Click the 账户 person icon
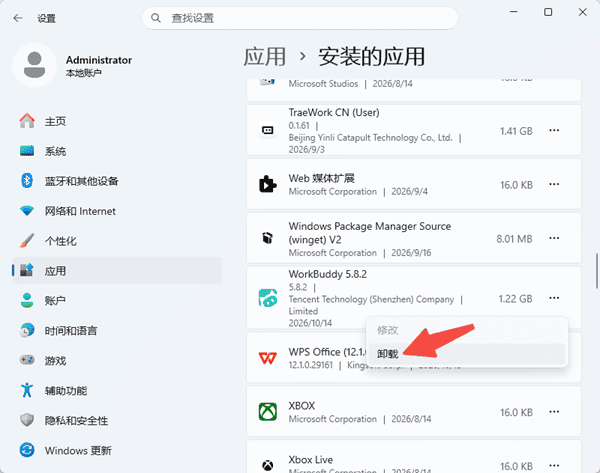The height and width of the screenshot is (473, 600). point(27,300)
